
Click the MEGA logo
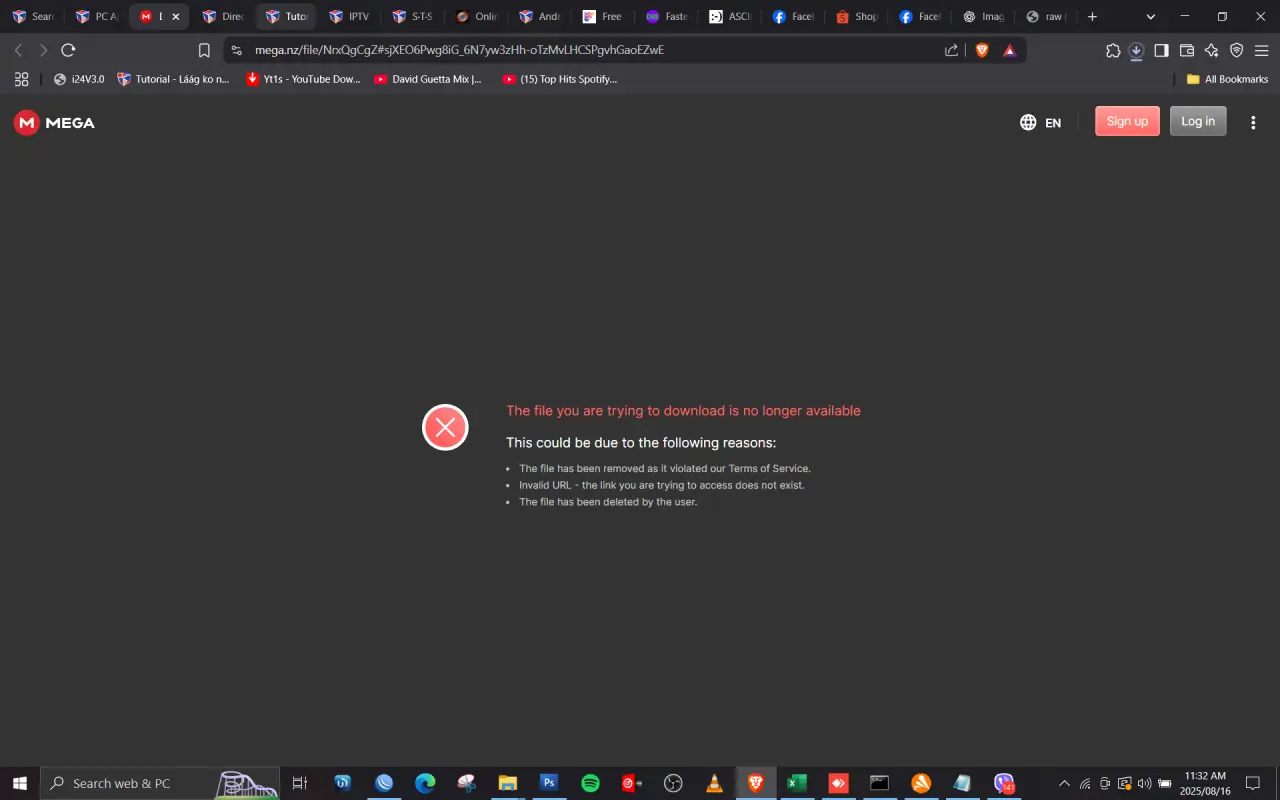[x=54, y=122]
